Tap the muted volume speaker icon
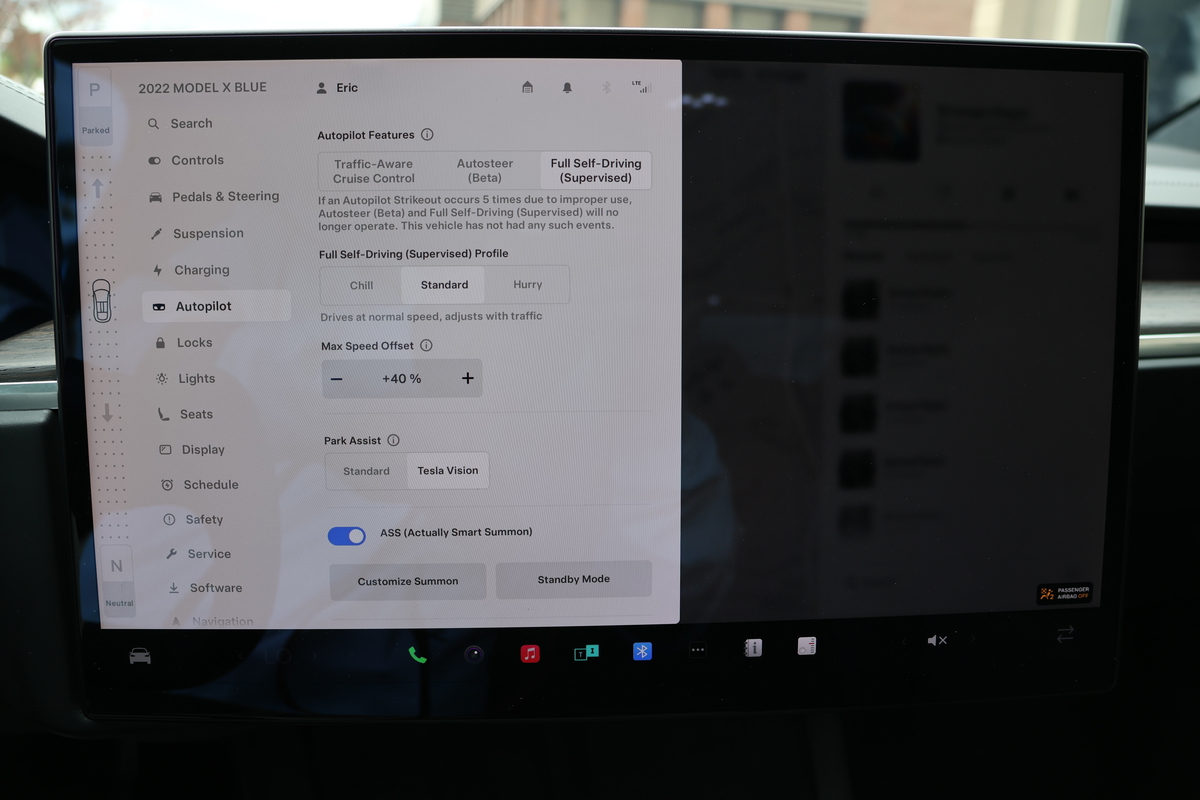1200x800 pixels. (937, 640)
